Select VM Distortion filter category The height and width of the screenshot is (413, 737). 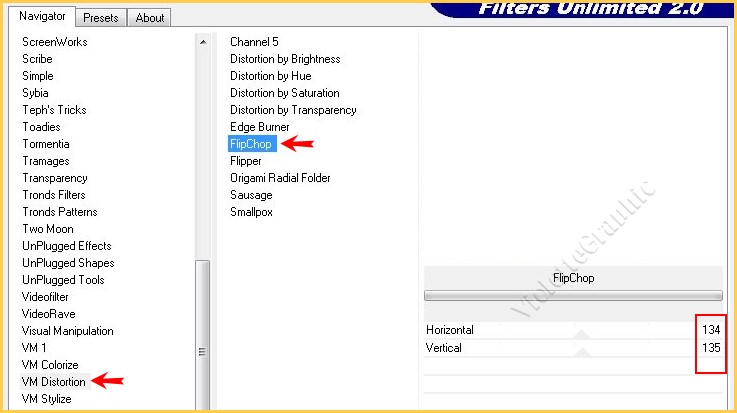tap(54, 382)
